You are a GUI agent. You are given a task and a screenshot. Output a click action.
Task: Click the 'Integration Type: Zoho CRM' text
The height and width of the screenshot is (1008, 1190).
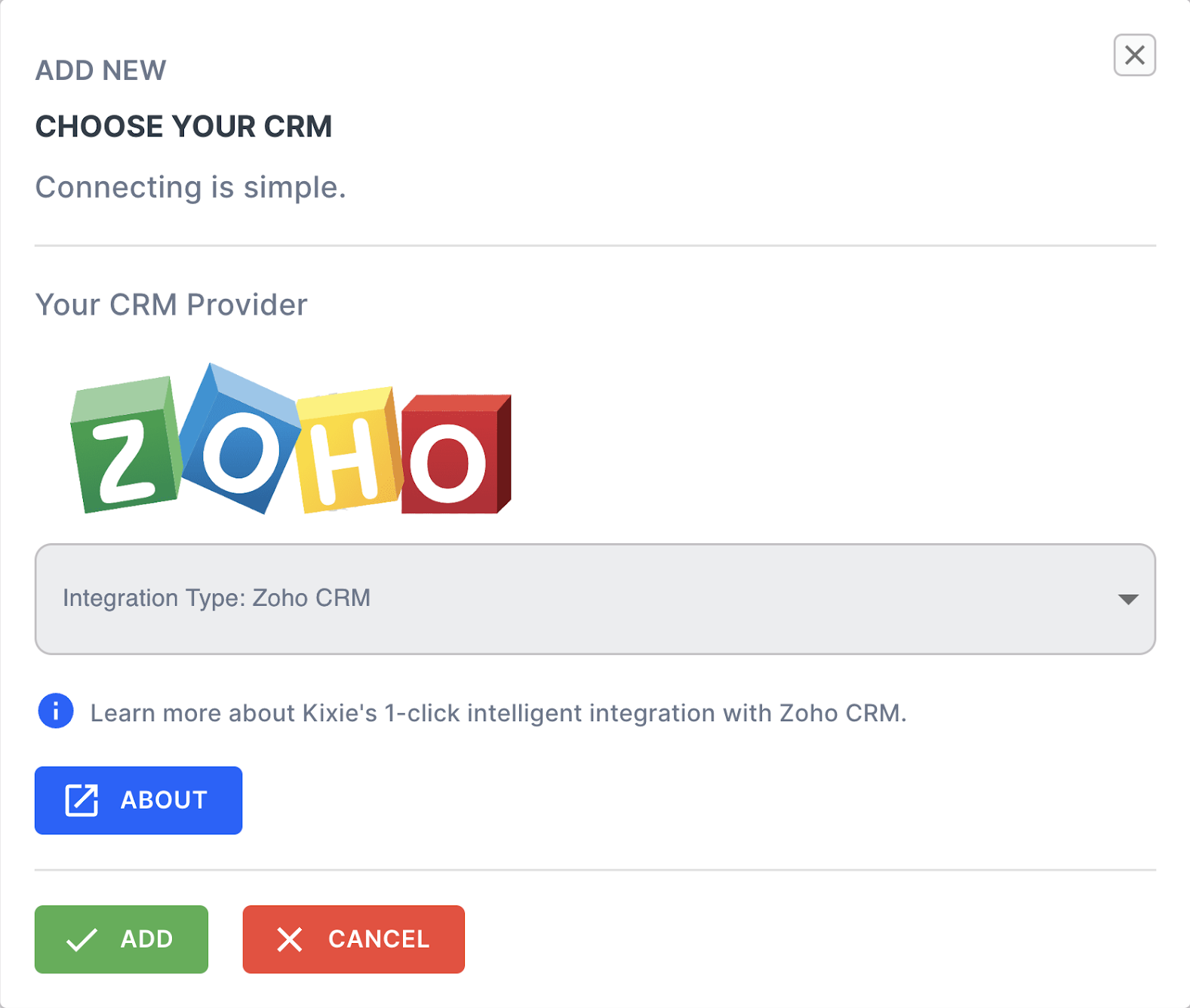pos(217,598)
